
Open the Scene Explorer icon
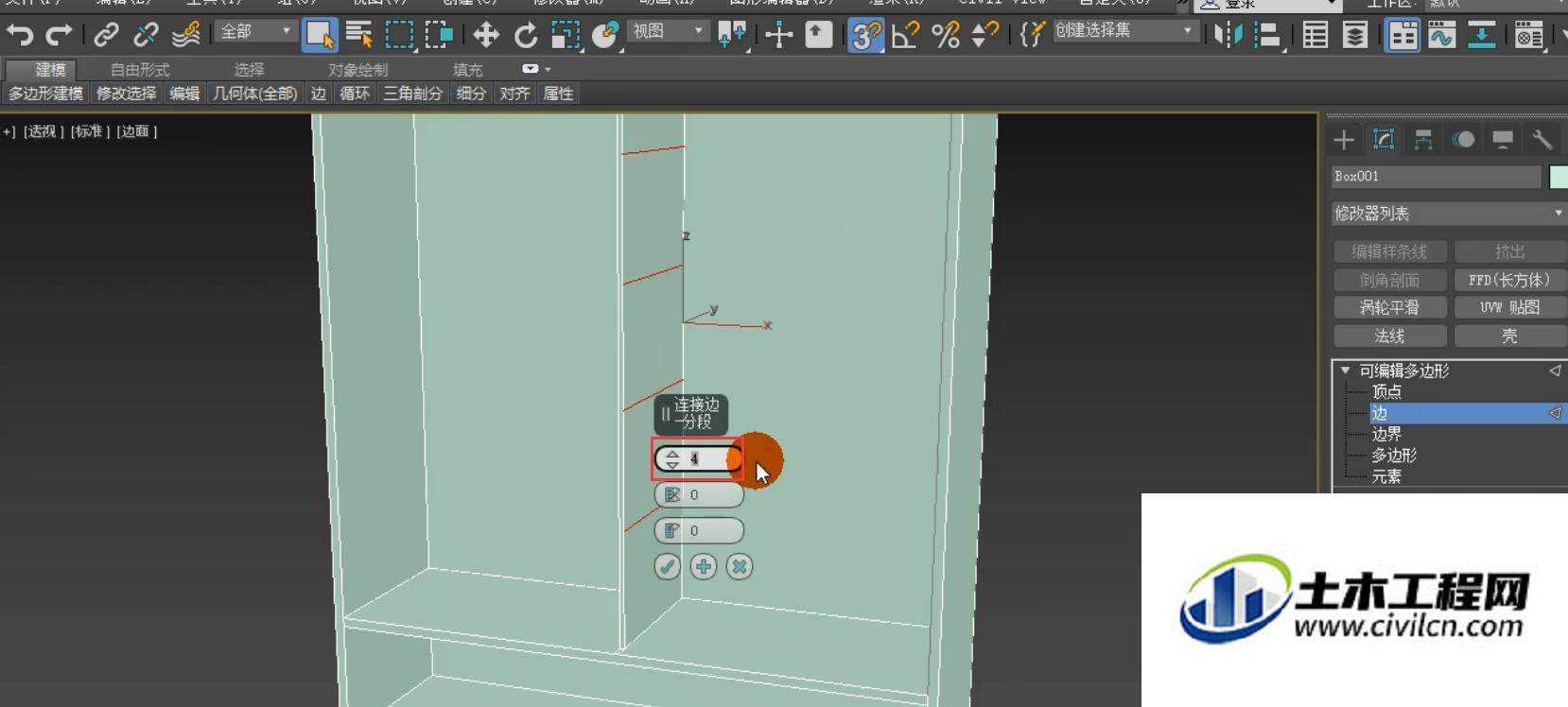1315,36
